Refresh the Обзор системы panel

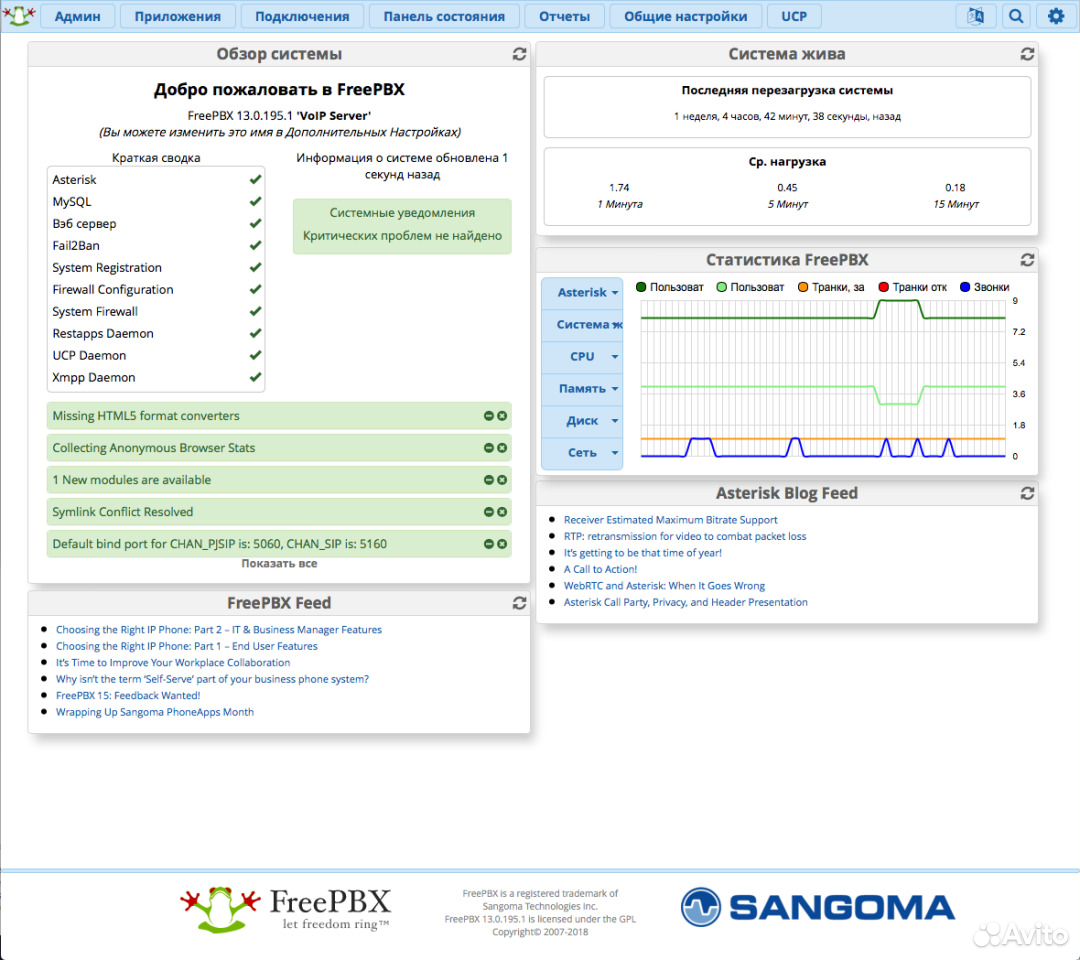click(x=519, y=54)
